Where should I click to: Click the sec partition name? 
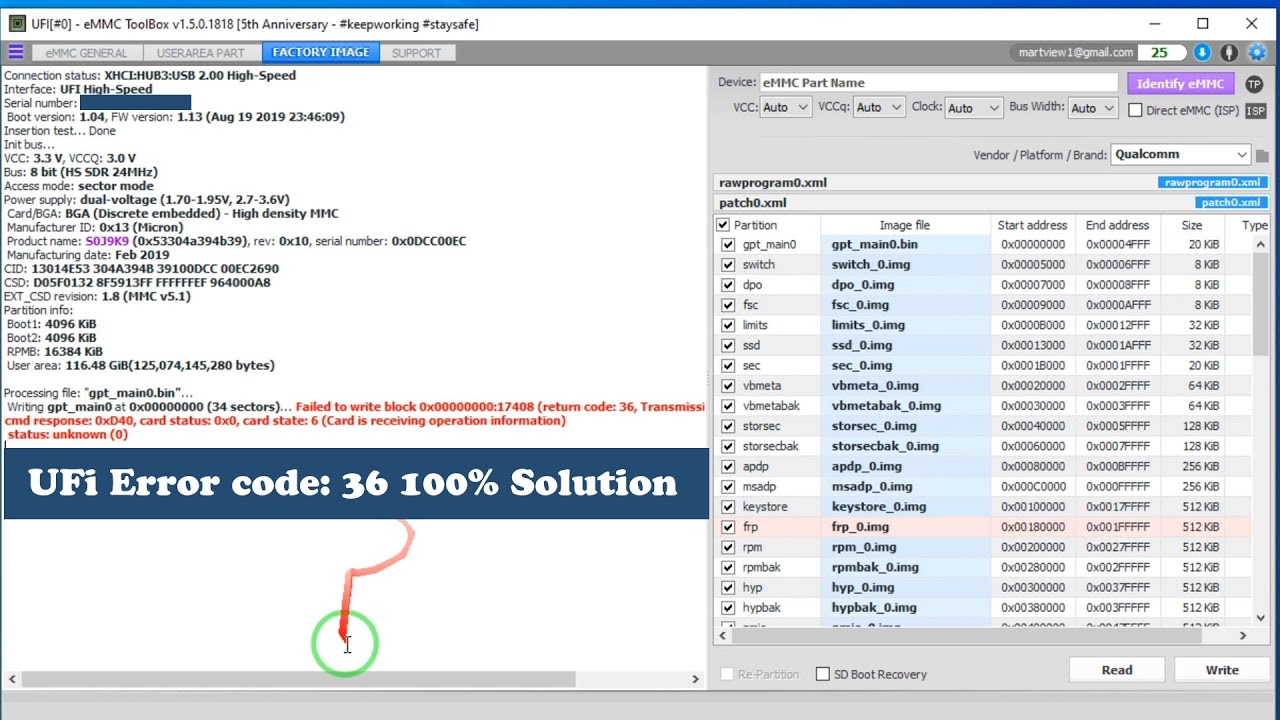click(x=751, y=366)
